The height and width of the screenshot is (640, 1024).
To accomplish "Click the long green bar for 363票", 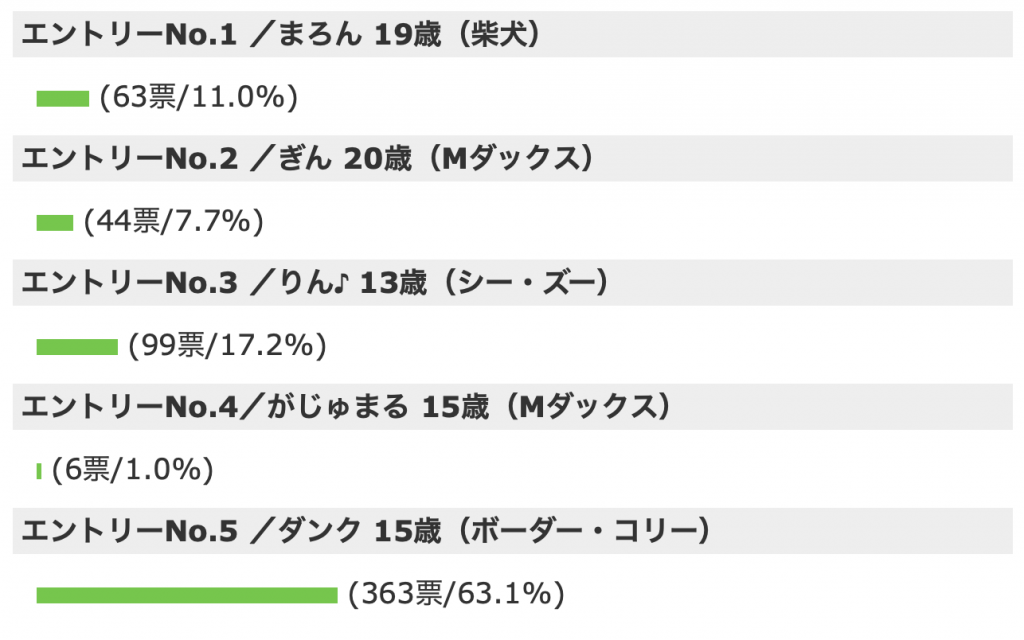I will coord(187,595).
